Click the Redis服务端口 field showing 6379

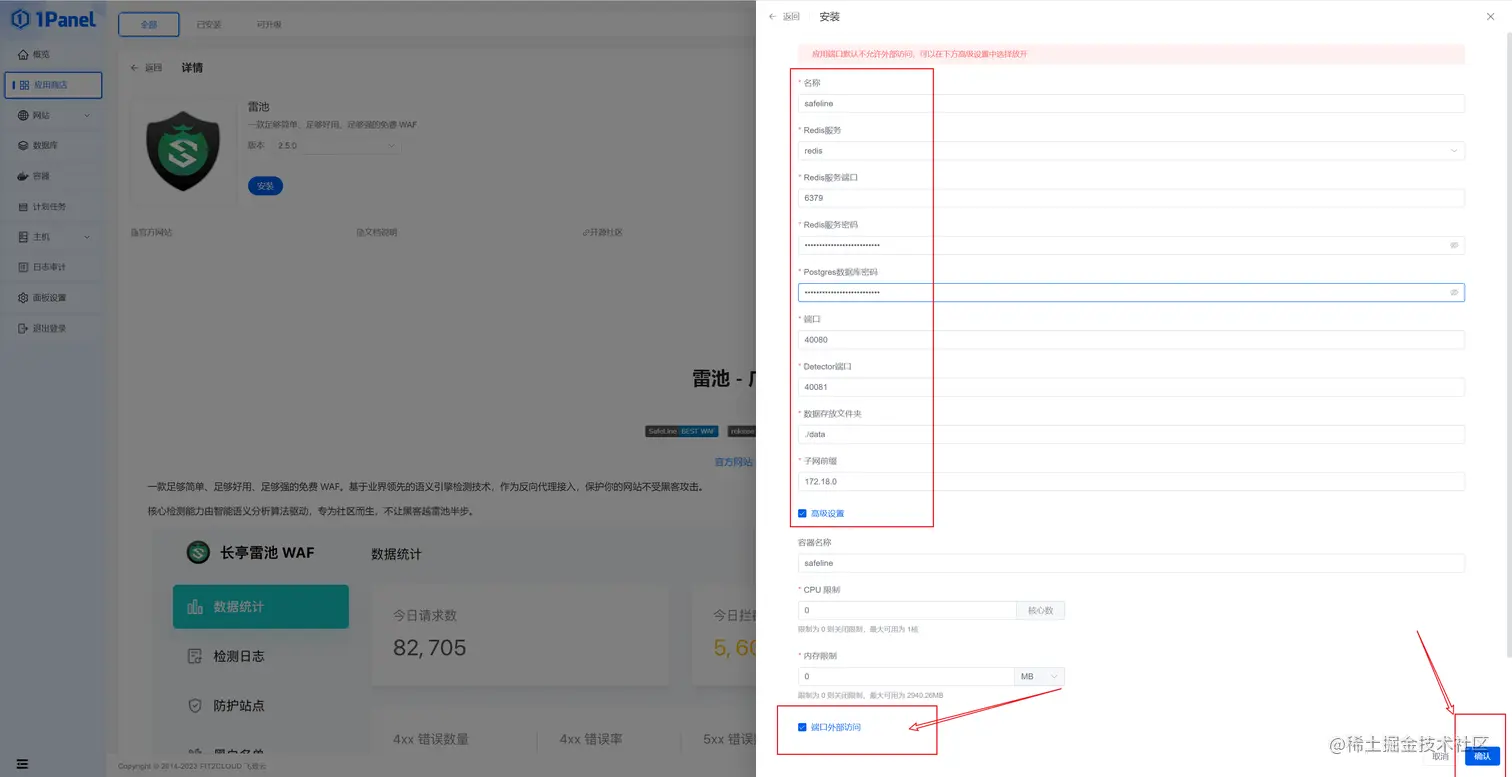pos(1131,198)
